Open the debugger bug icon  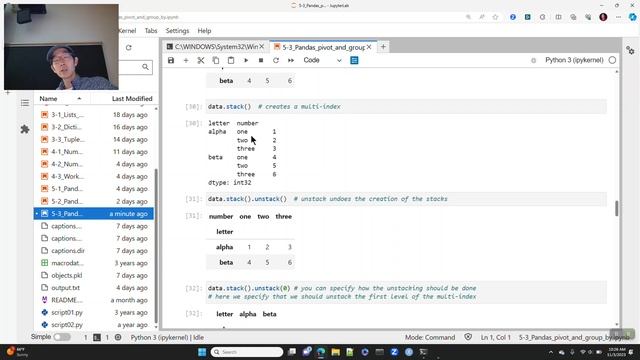(533, 60)
